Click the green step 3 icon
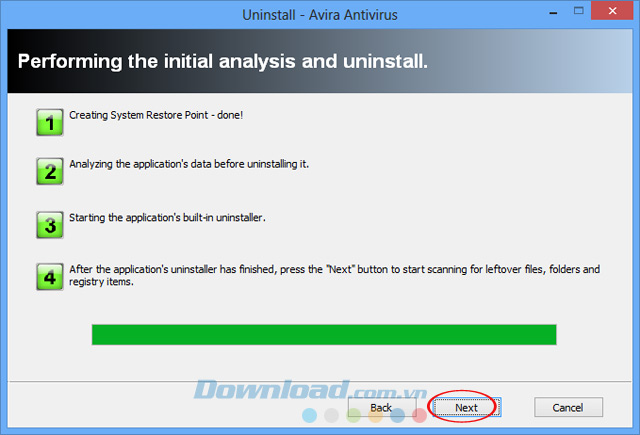 [50, 224]
